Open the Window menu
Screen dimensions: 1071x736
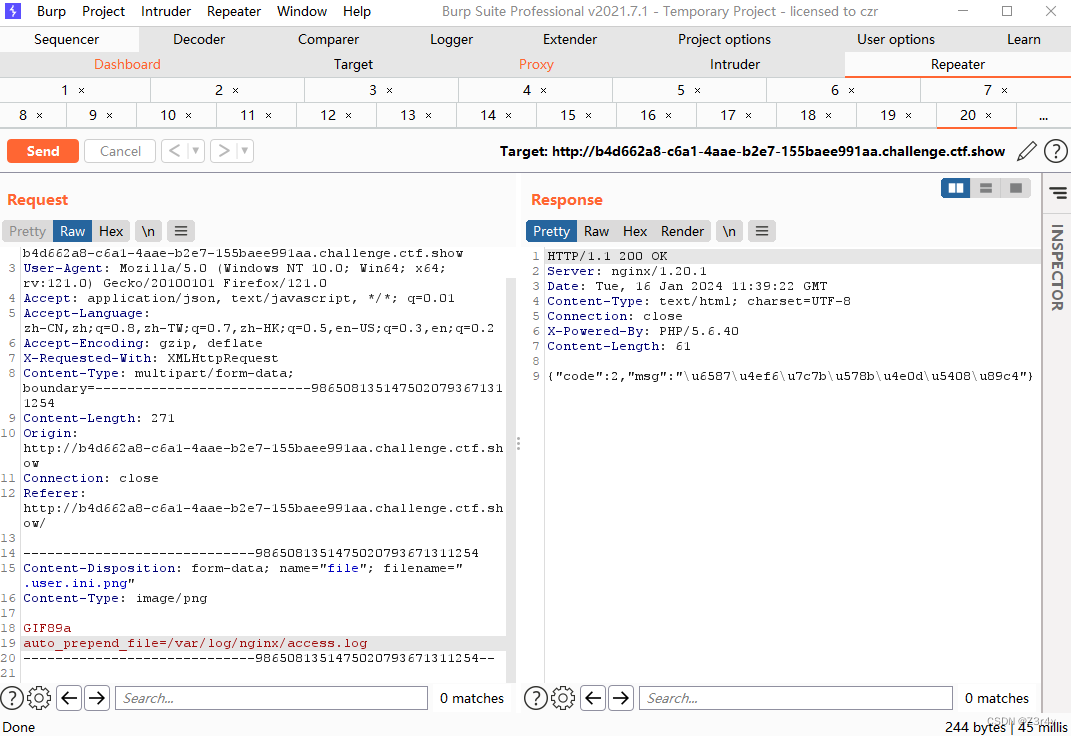302,12
